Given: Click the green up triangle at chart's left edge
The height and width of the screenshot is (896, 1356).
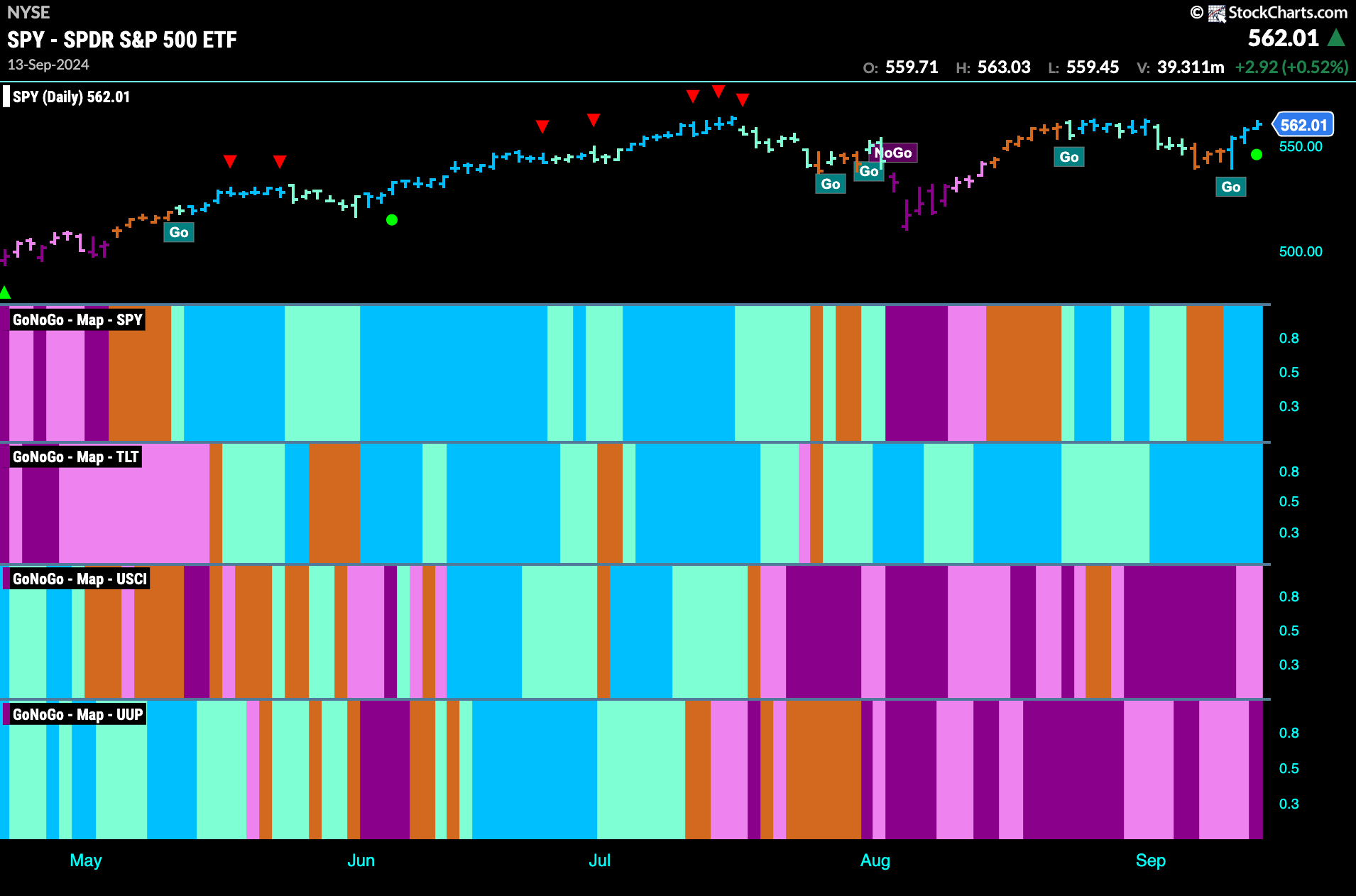Looking at the screenshot, I should [x=5, y=292].
